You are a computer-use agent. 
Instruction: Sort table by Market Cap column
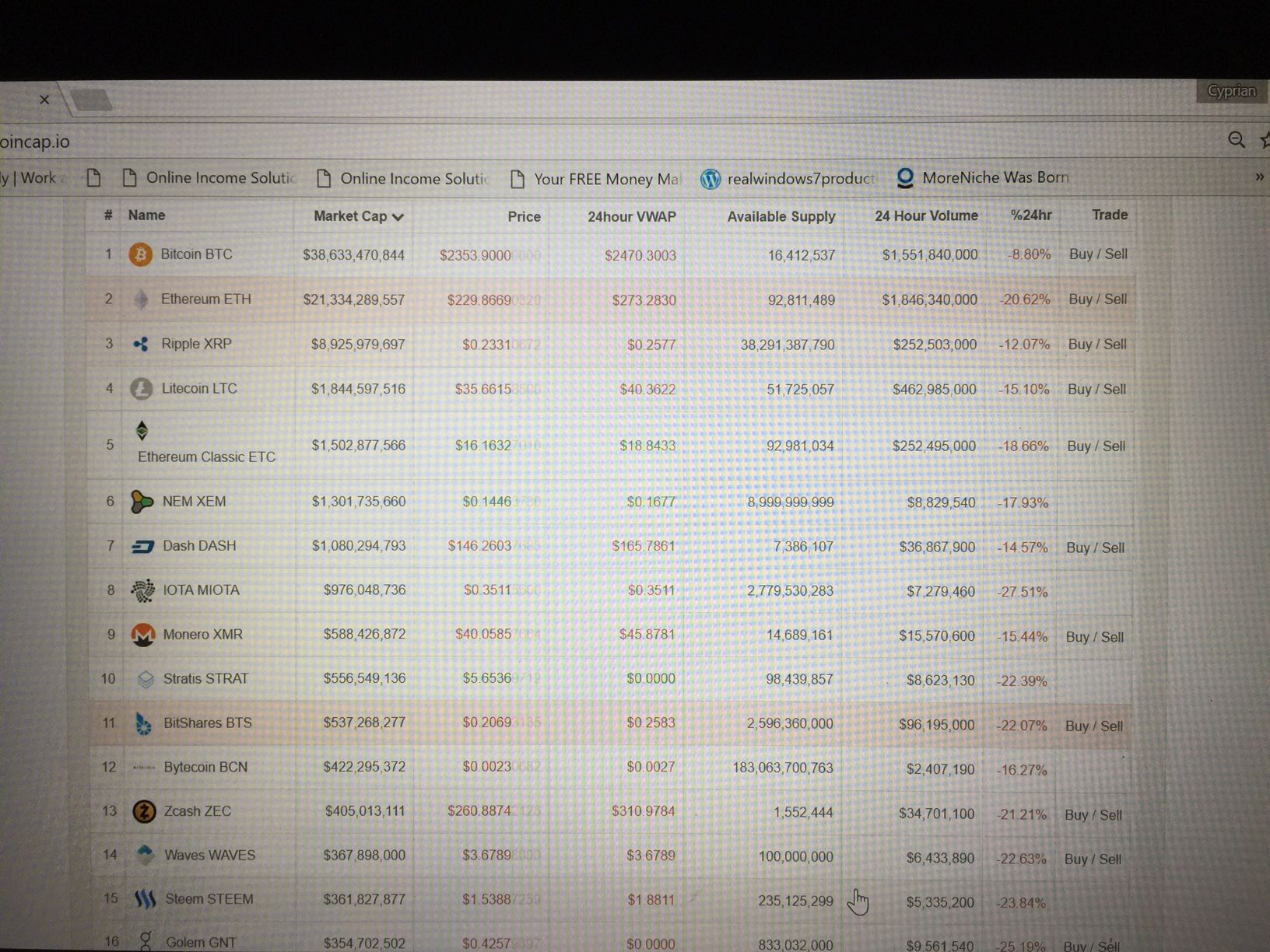(x=358, y=216)
